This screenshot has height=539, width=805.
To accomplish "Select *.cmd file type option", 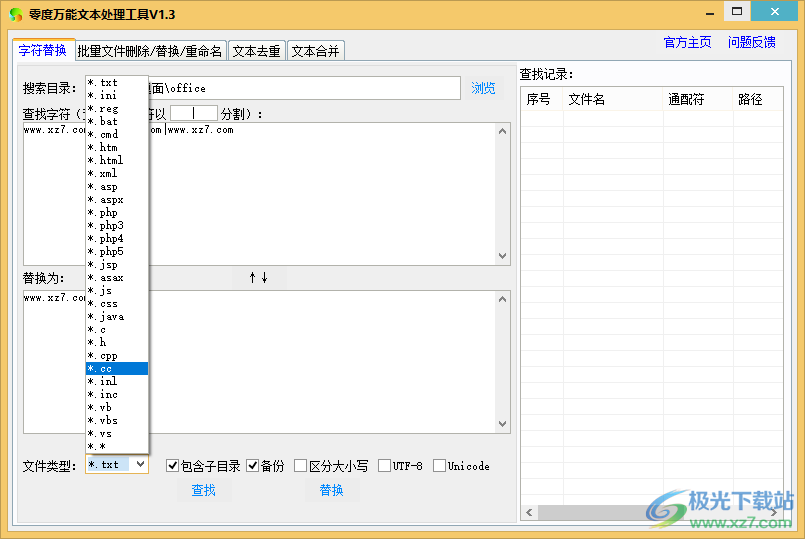I will (117, 134).
